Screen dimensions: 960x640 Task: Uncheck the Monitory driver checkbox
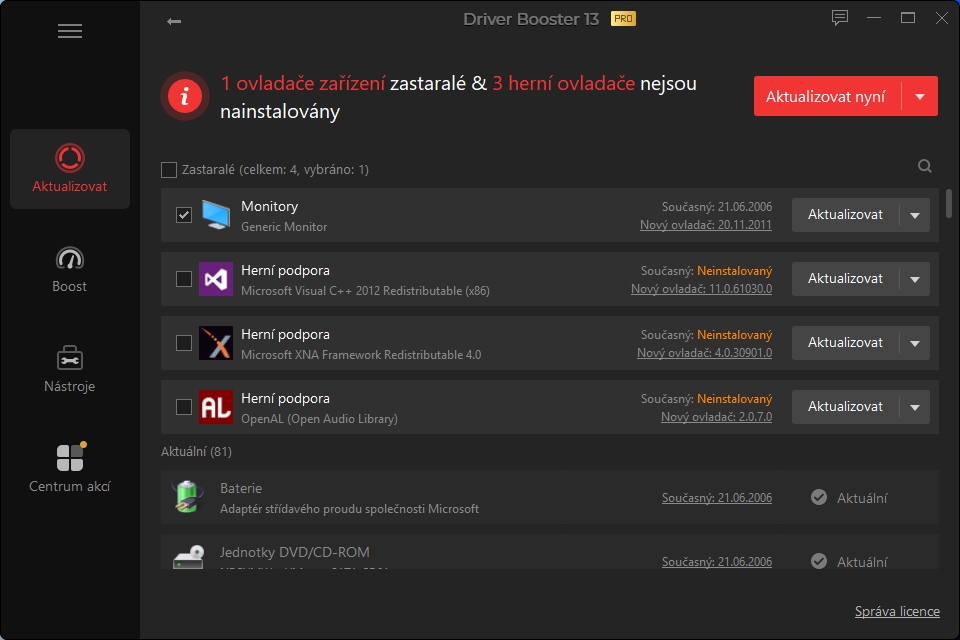[x=184, y=215]
